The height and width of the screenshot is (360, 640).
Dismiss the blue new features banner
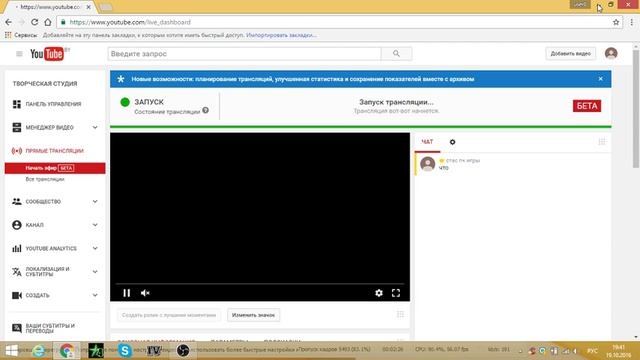[600, 79]
